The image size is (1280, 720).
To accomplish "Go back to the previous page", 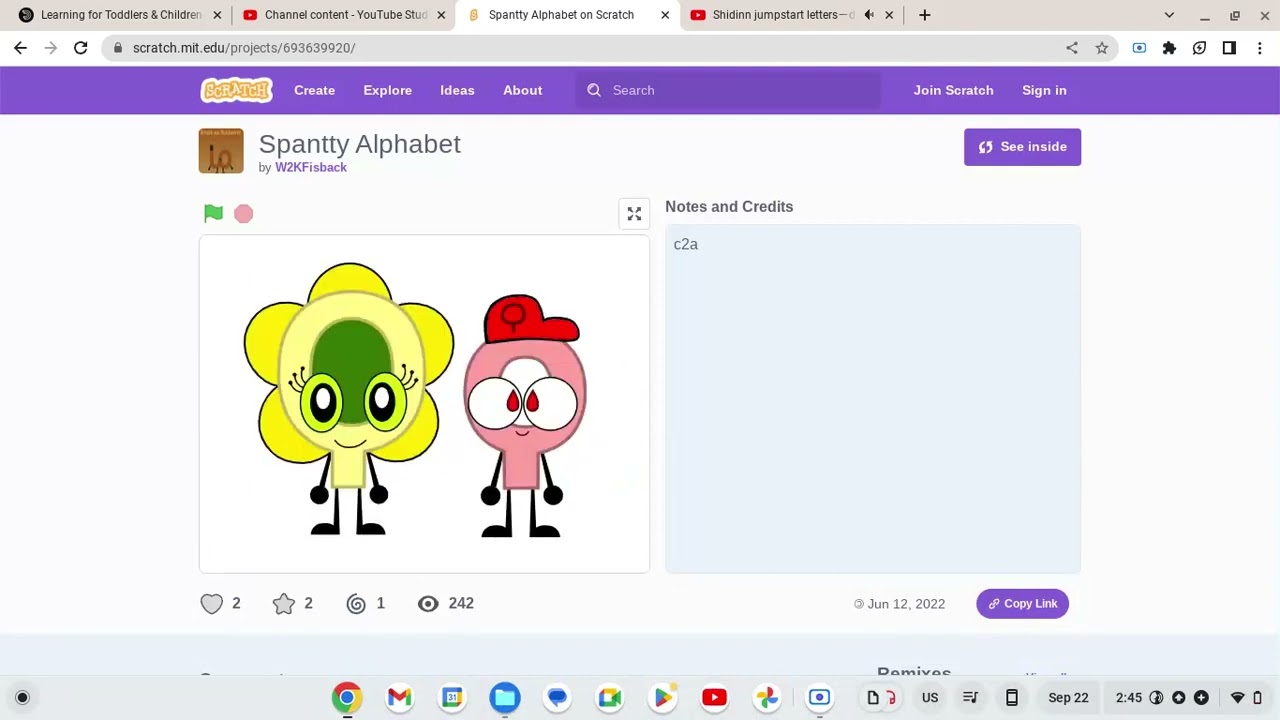I will click(20, 48).
